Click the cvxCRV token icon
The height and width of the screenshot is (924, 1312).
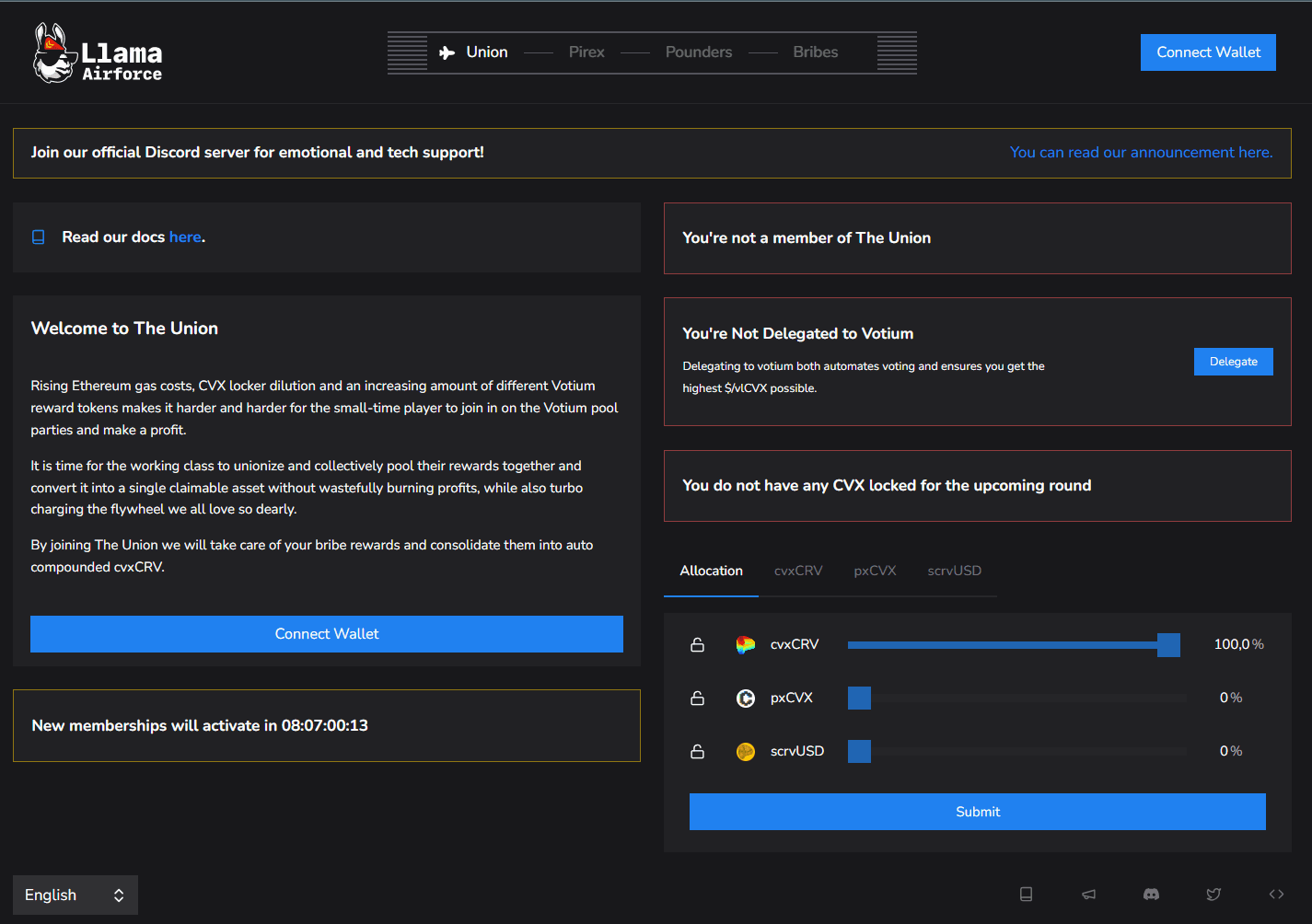pos(746,645)
